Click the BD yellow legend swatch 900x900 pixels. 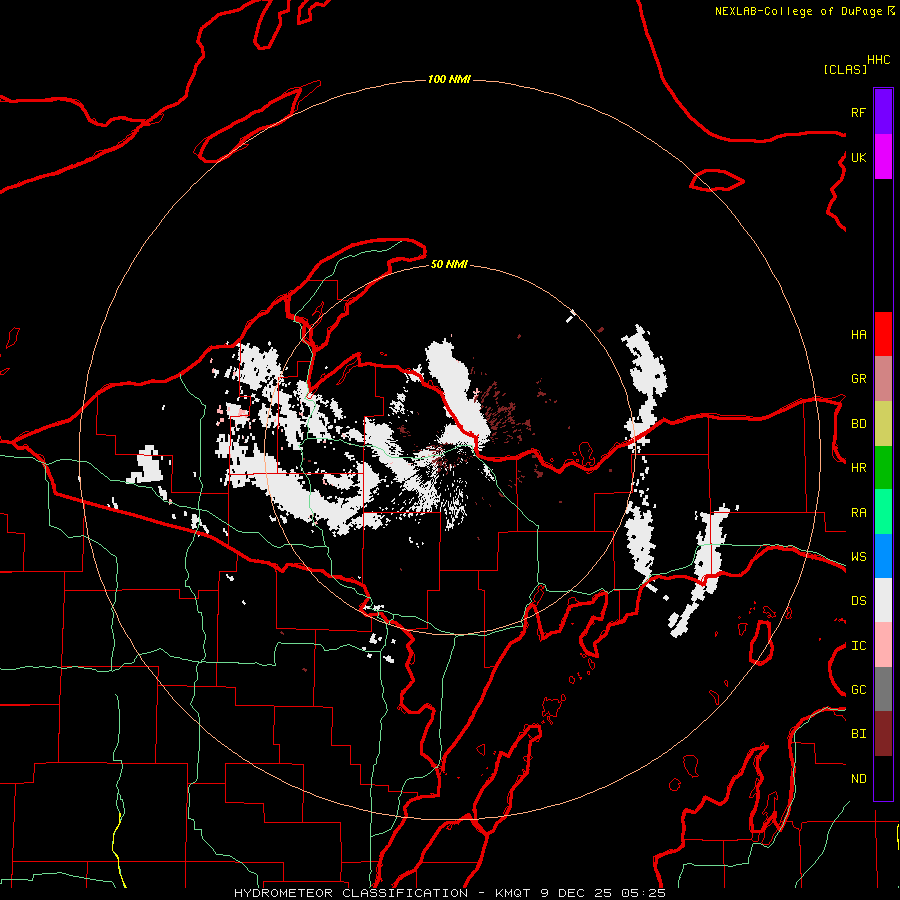tap(883, 424)
